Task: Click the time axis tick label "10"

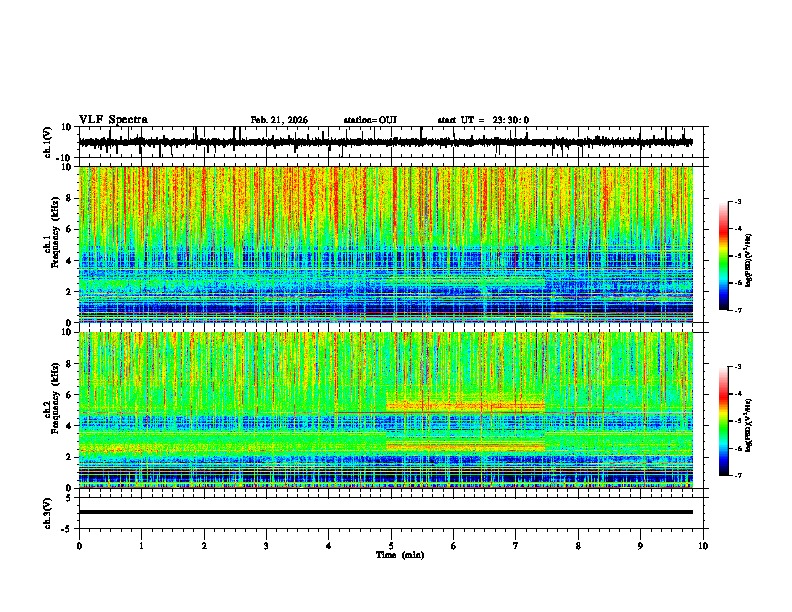Action: click(x=703, y=546)
